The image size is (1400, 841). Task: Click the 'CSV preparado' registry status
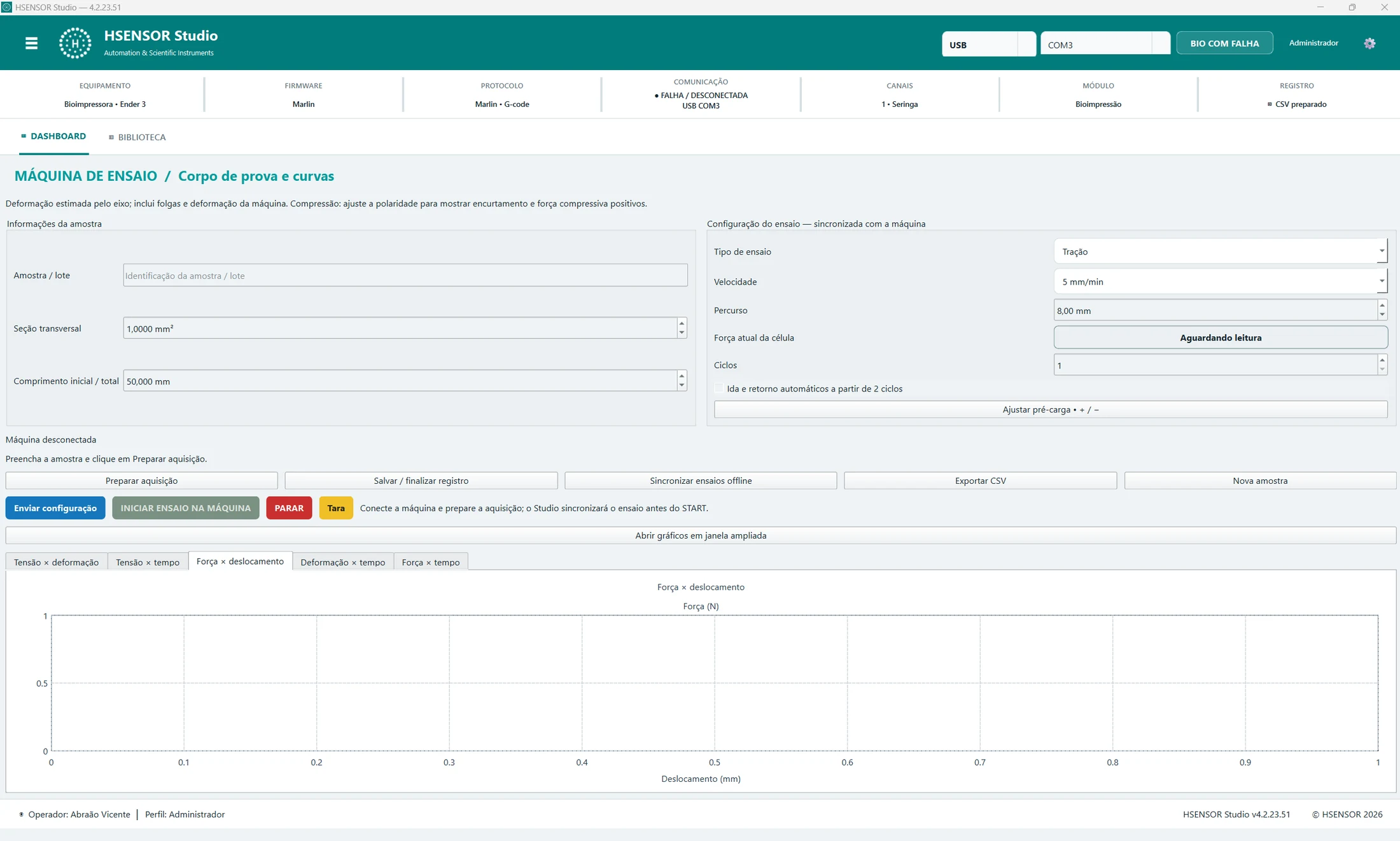(x=1297, y=104)
